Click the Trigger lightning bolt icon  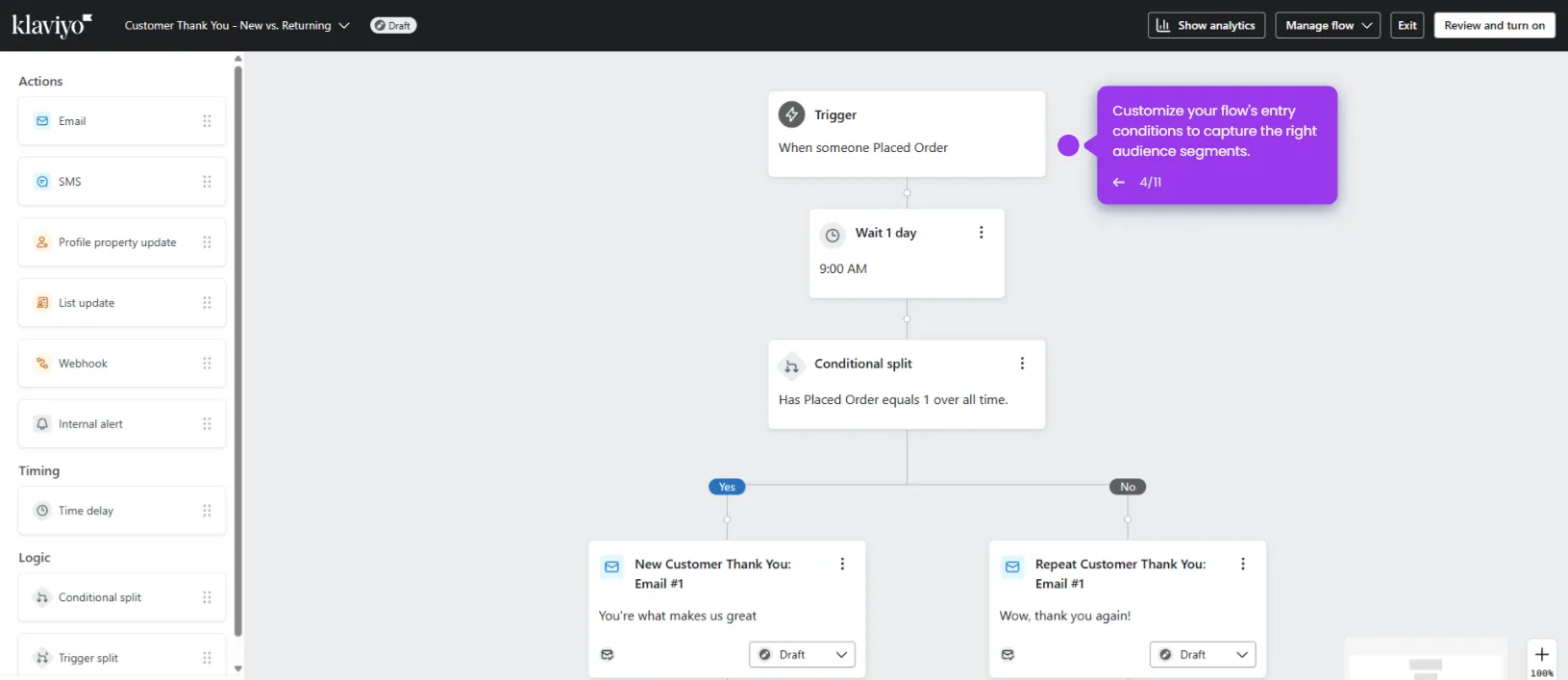(x=791, y=114)
